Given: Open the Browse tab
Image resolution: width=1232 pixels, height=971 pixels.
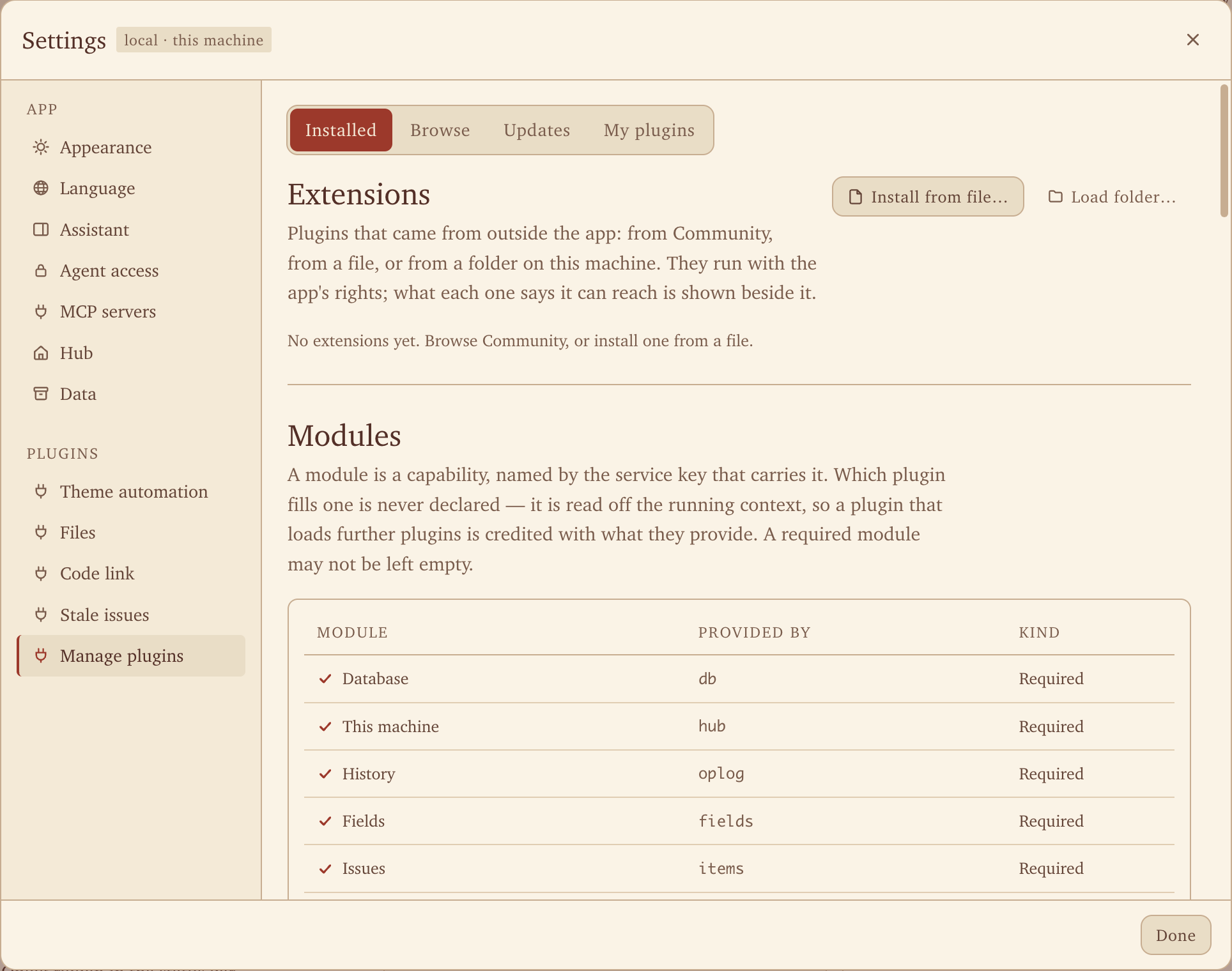Looking at the screenshot, I should 440,130.
